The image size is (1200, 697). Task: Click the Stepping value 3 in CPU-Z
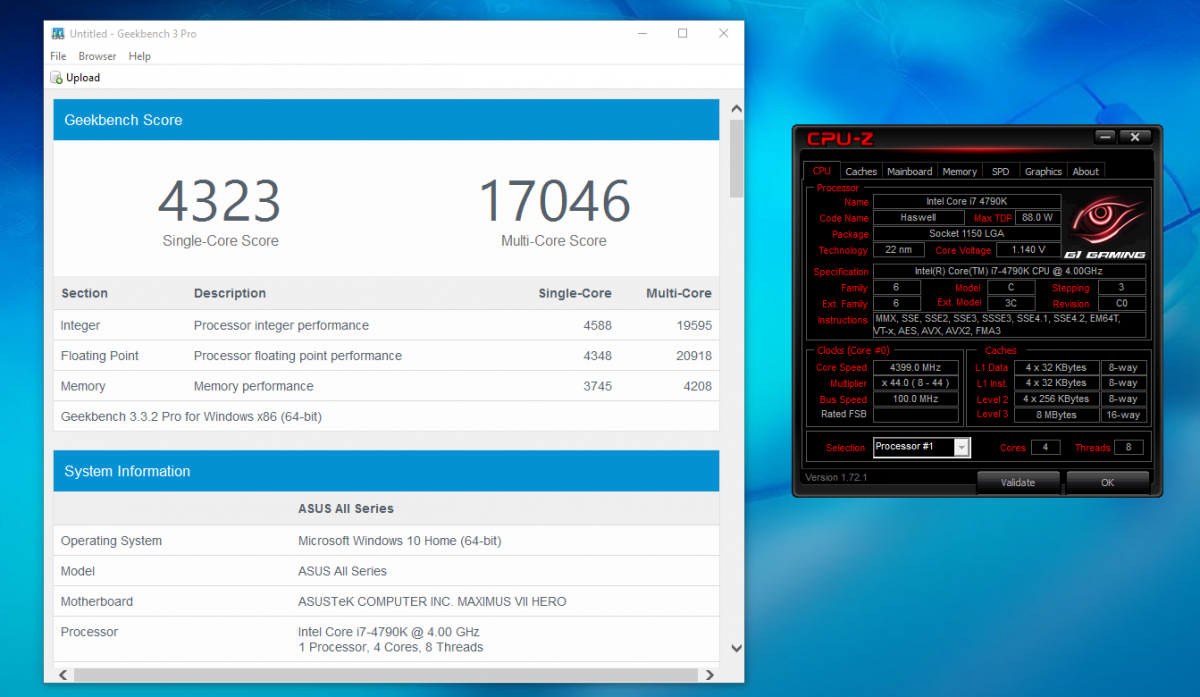[x=1120, y=288]
